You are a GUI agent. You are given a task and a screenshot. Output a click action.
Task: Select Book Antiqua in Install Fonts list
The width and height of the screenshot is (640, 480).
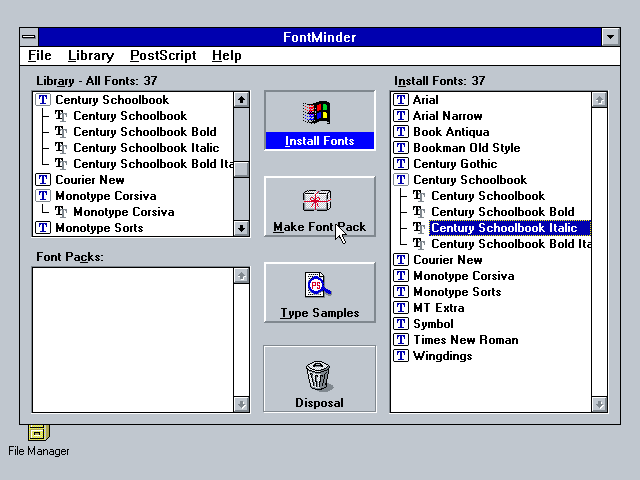(x=451, y=132)
